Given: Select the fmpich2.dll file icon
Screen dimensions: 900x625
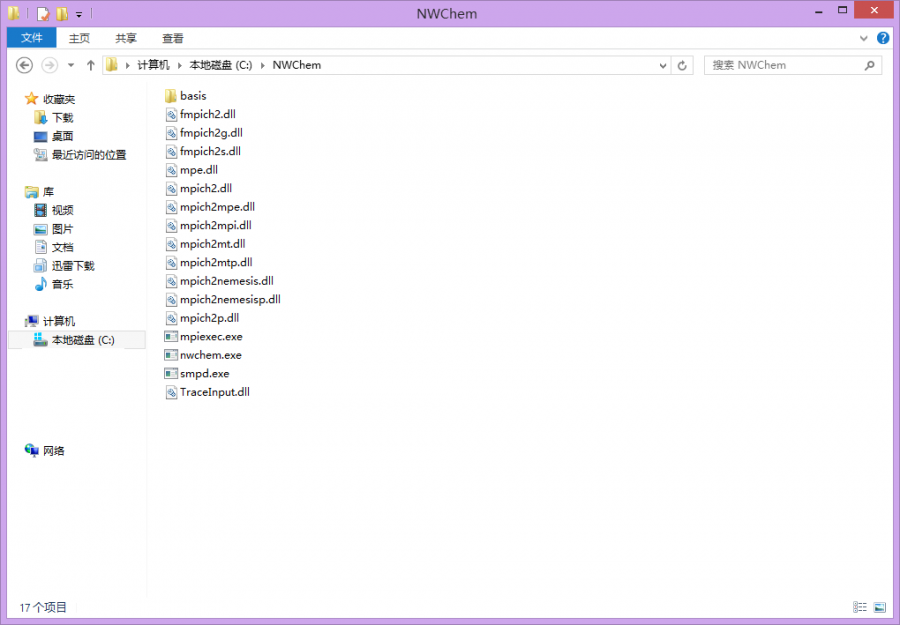Looking at the screenshot, I should pyautogui.click(x=171, y=114).
